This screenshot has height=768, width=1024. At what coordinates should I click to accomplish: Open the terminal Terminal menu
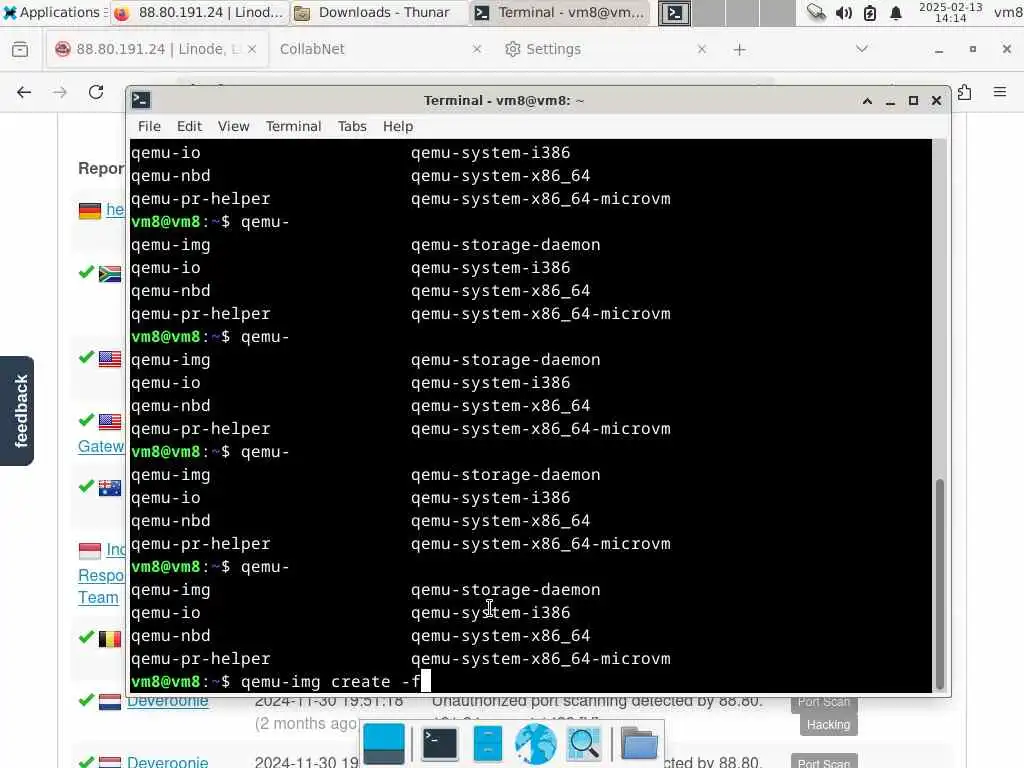tap(293, 126)
